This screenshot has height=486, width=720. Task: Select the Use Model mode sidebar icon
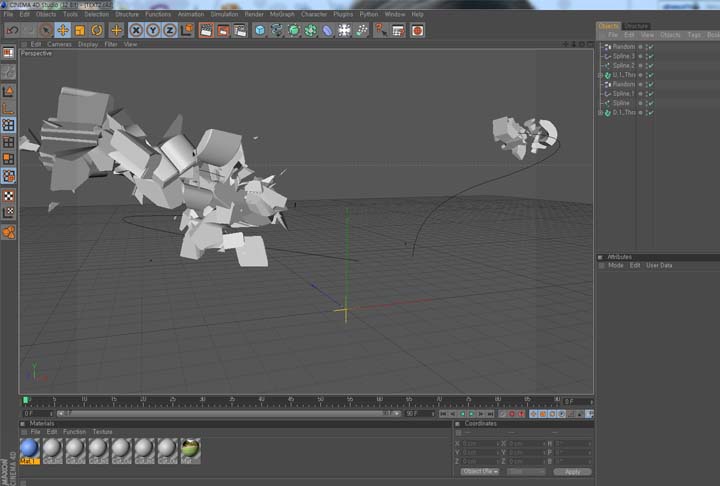tap(8, 91)
